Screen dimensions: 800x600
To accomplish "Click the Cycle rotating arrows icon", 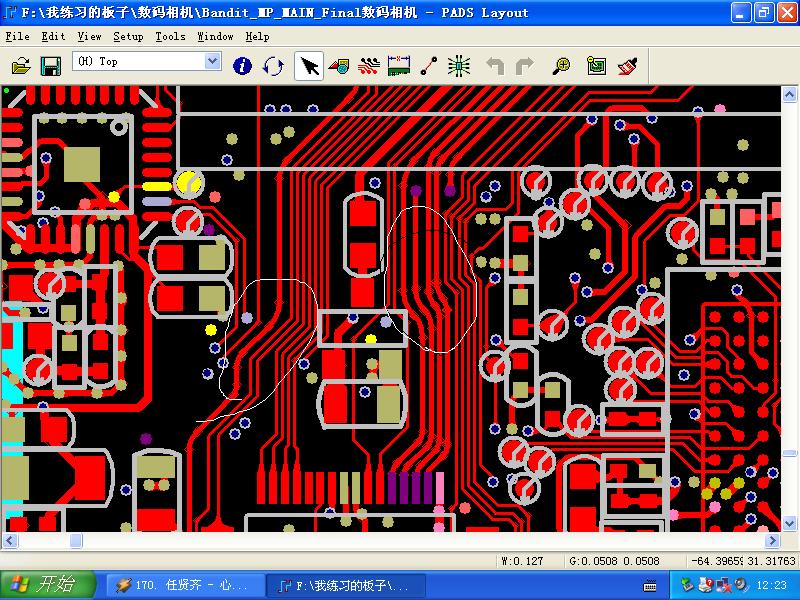I will click(x=273, y=66).
